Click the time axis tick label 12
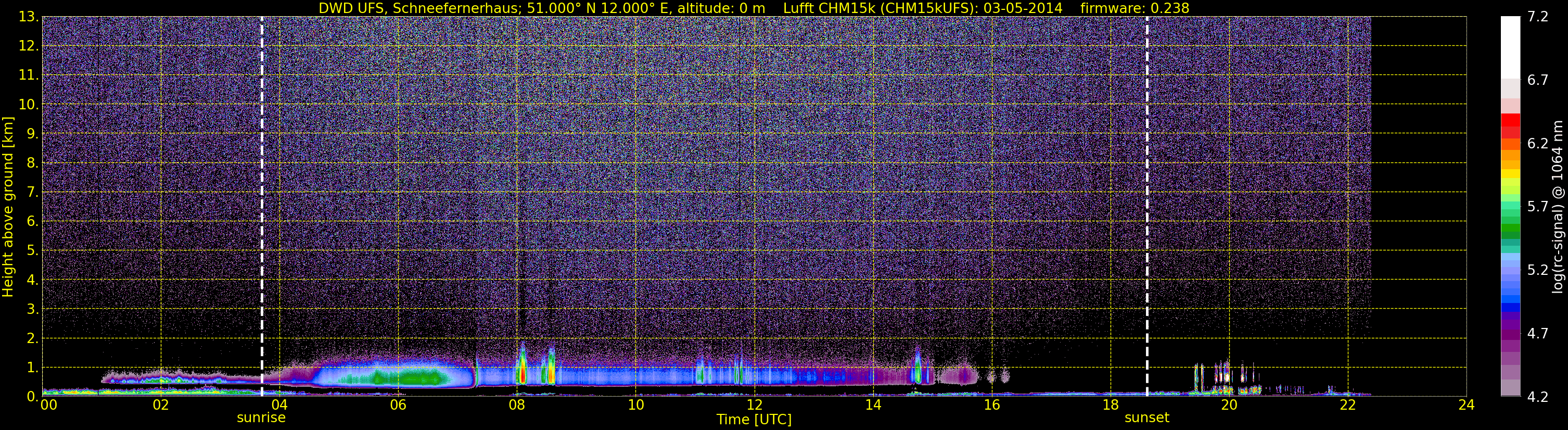This screenshot has width=1568, height=430. click(754, 405)
